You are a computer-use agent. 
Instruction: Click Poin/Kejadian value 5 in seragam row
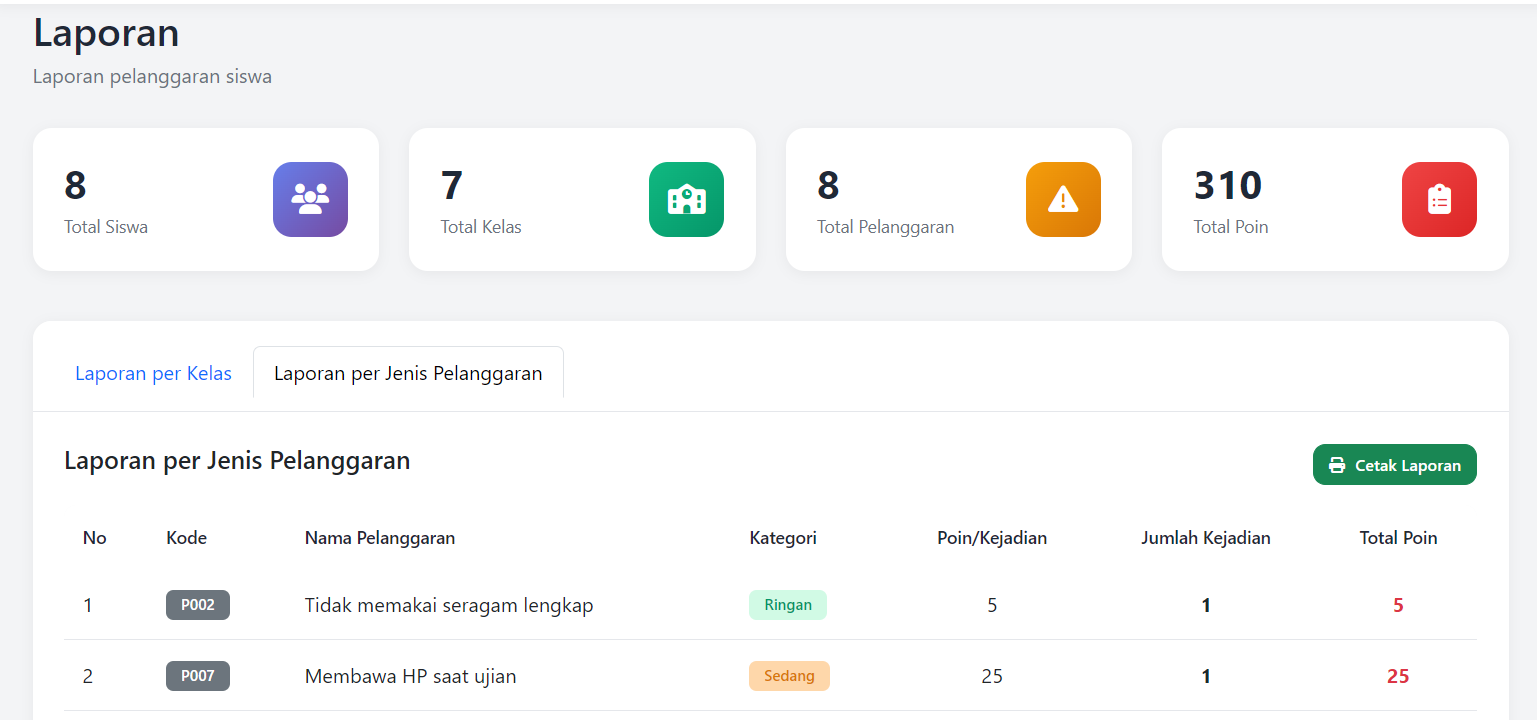[992, 605]
